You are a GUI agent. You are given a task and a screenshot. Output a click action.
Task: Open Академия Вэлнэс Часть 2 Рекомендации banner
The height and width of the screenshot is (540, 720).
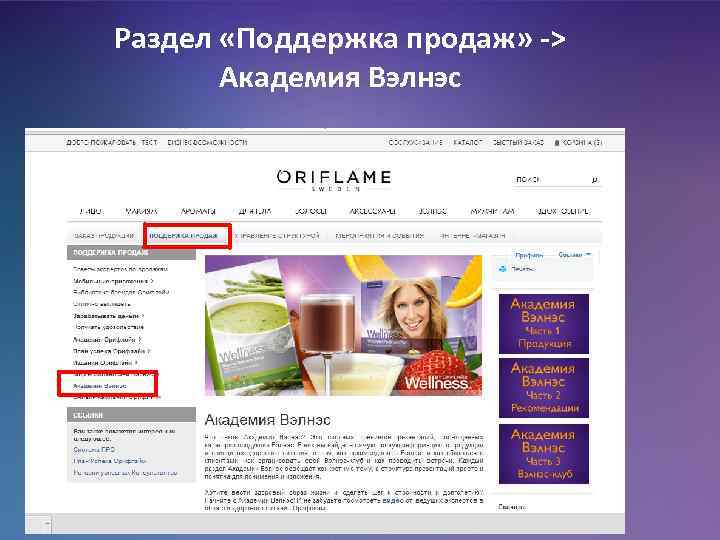[544, 388]
